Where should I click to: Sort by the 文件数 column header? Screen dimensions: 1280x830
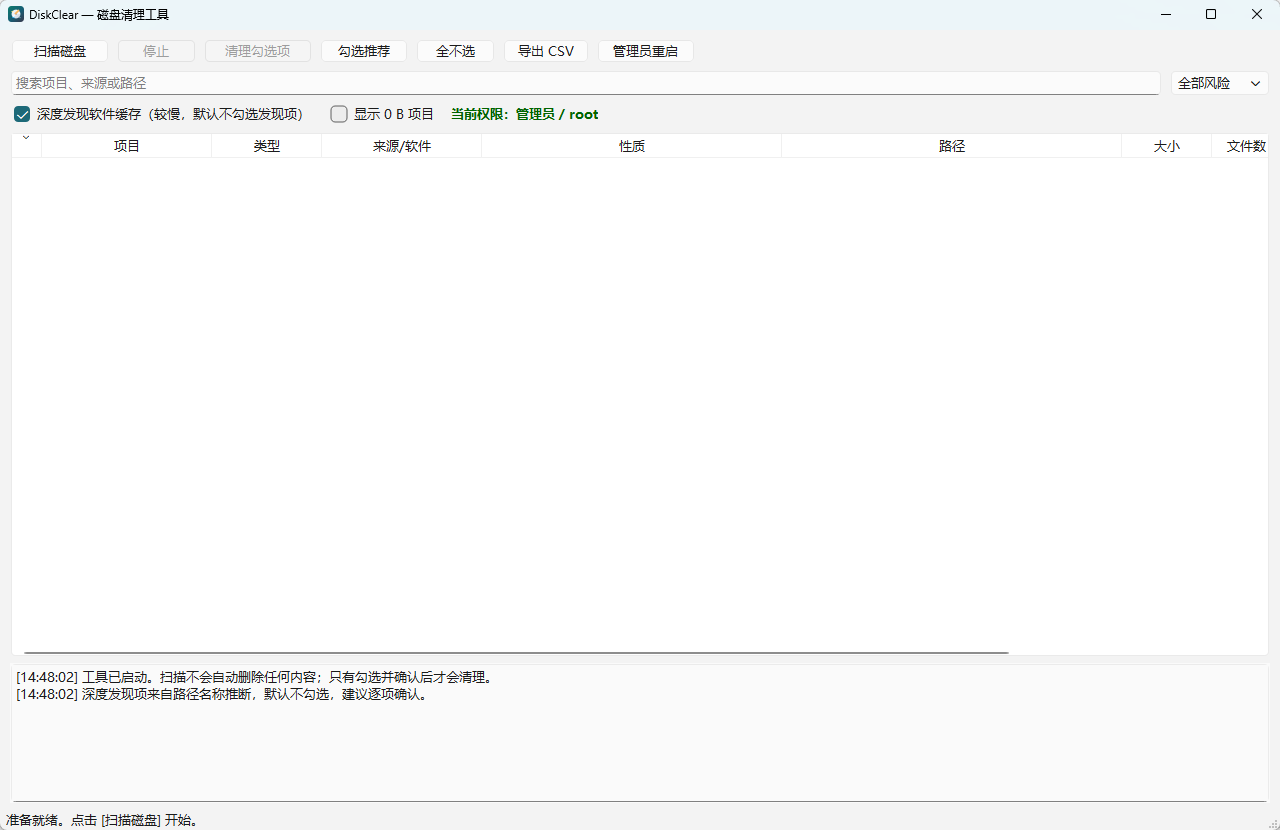pyautogui.click(x=1241, y=146)
